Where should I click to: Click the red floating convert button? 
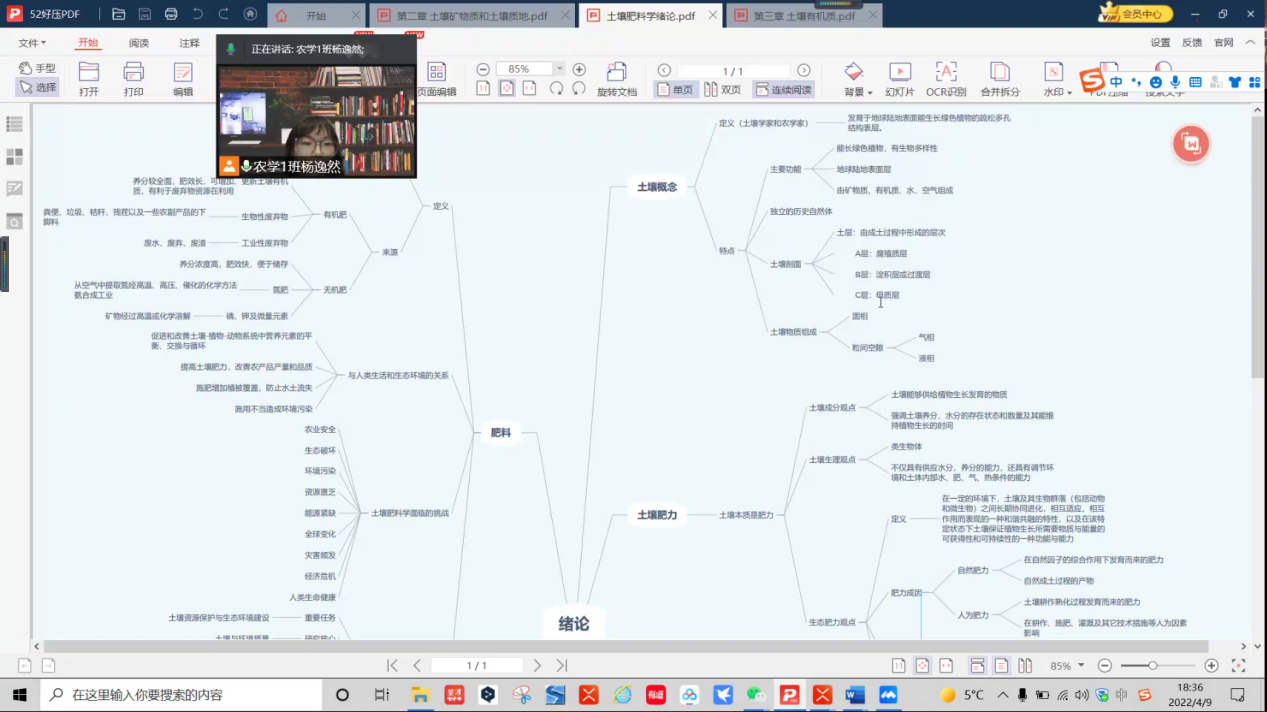(x=1190, y=144)
